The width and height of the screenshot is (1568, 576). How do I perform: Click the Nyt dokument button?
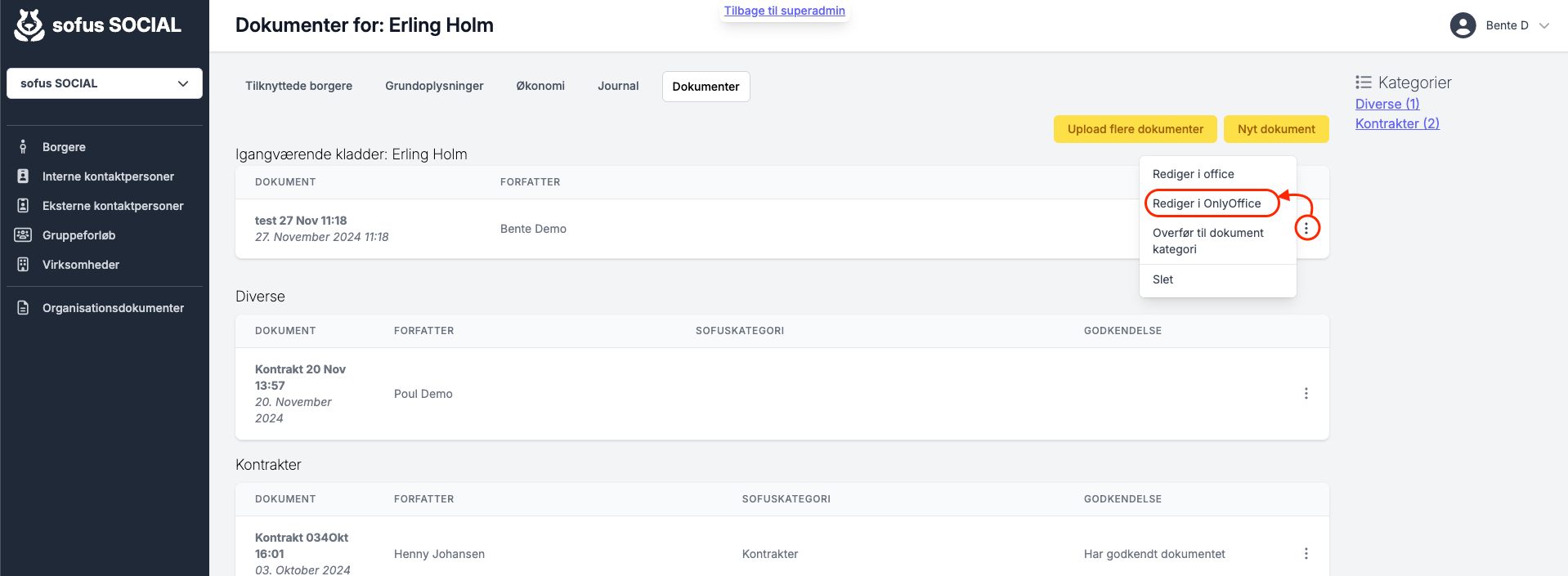1276,129
